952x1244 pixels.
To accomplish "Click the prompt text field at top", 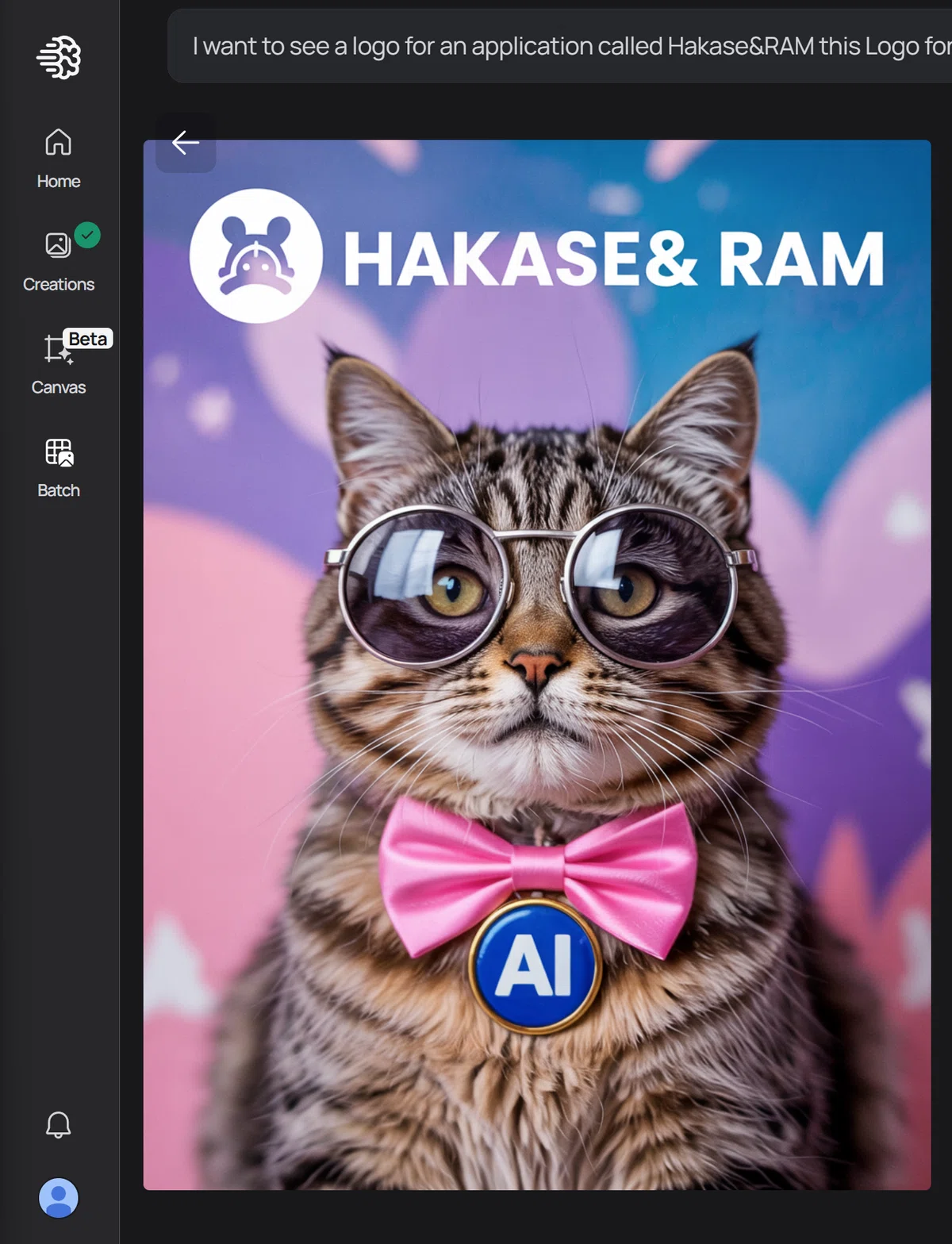I will point(560,46).
